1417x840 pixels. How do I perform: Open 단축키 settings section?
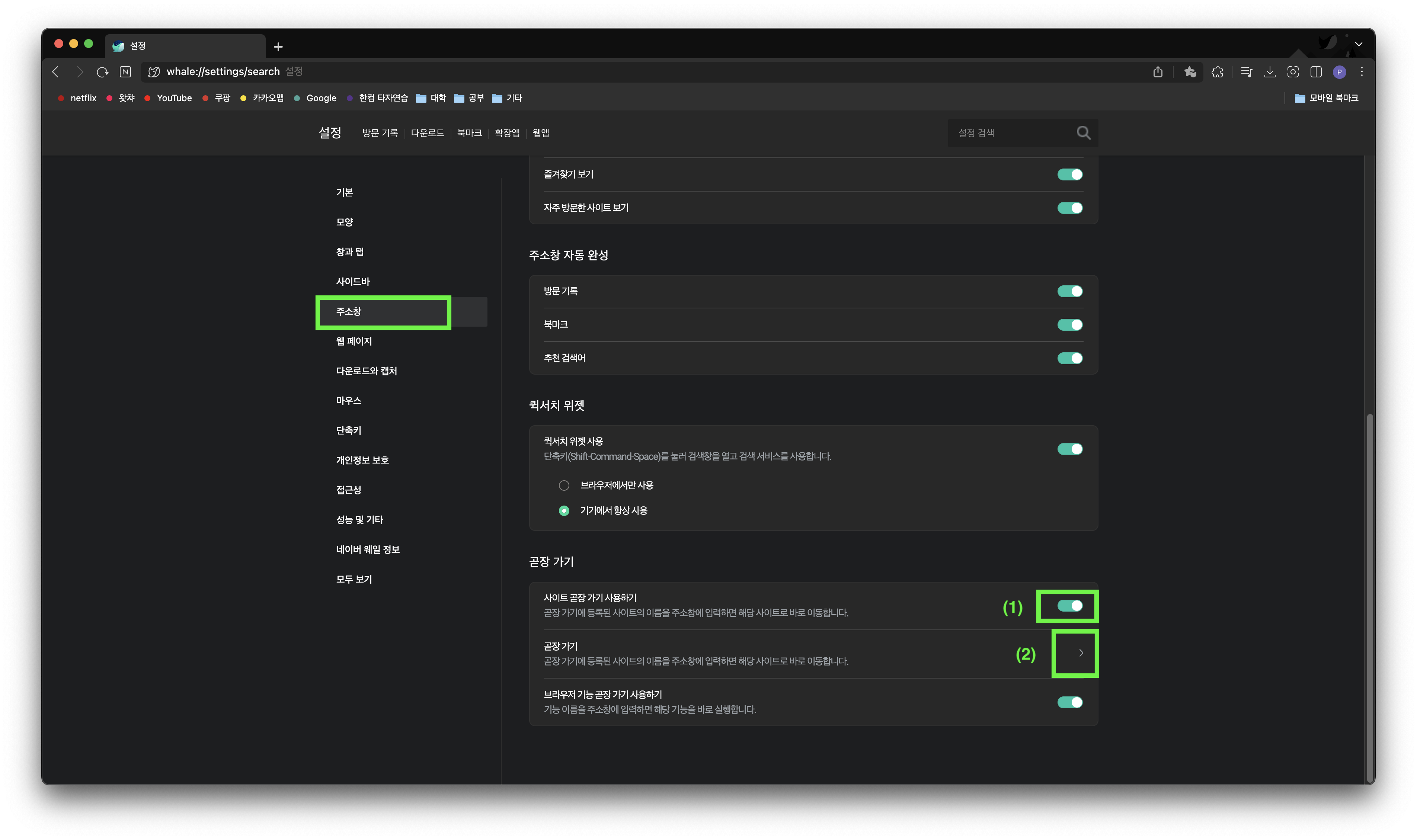[348, 430]
